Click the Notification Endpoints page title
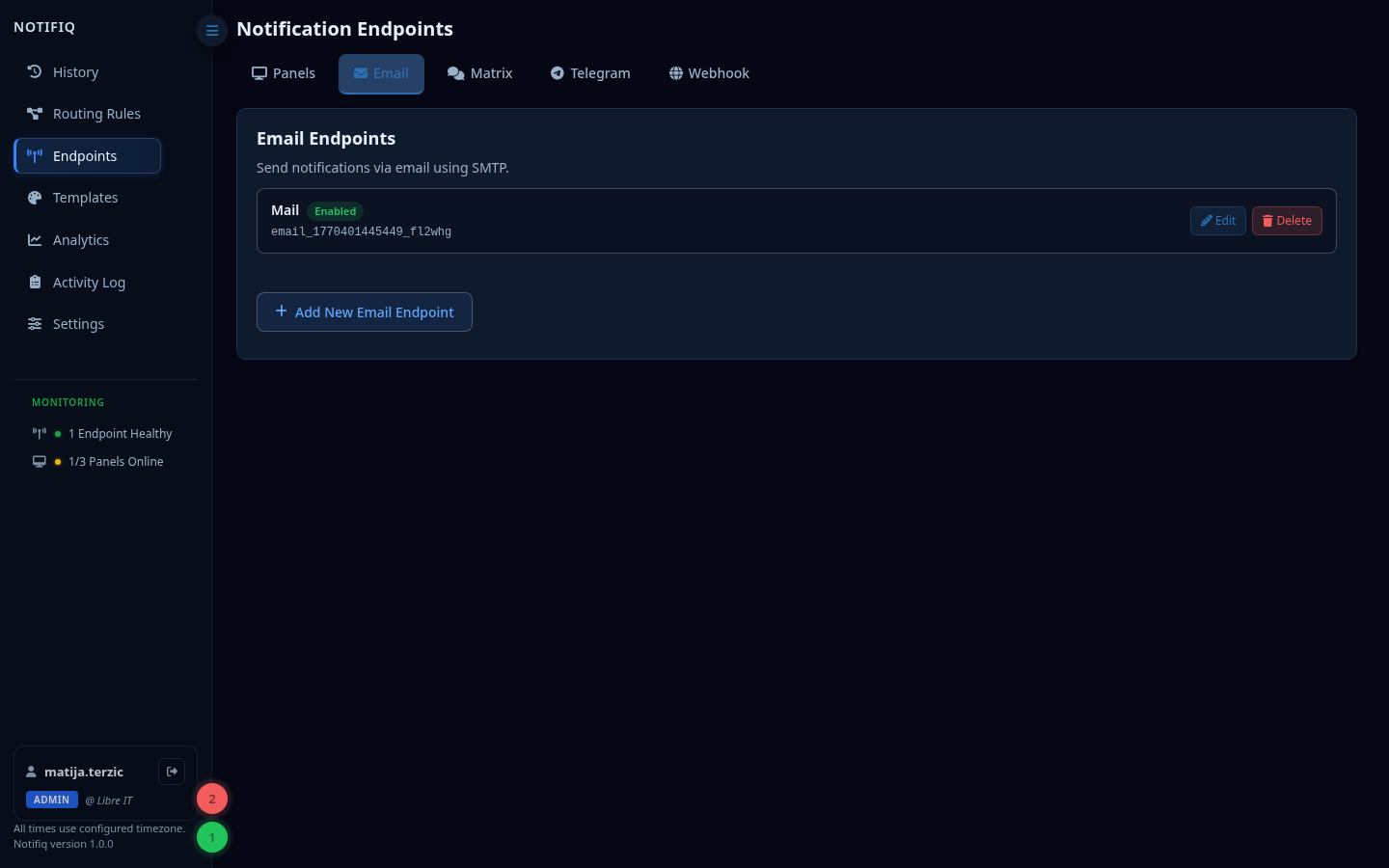 344,29
